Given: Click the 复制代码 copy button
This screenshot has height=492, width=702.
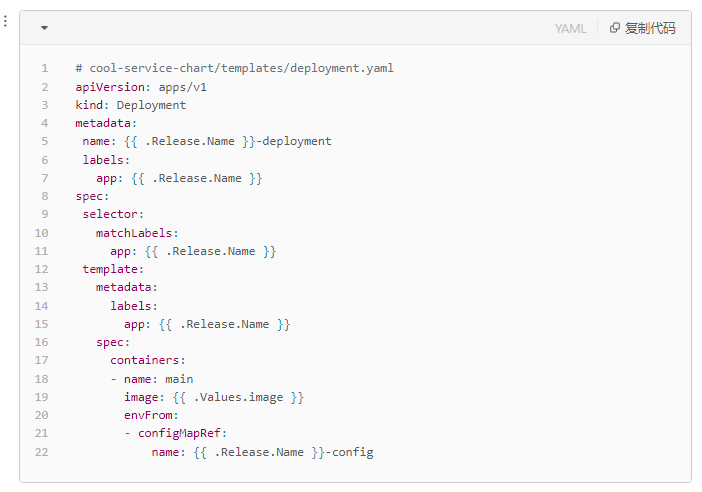Looking at the screenshot, I should 642,28.
